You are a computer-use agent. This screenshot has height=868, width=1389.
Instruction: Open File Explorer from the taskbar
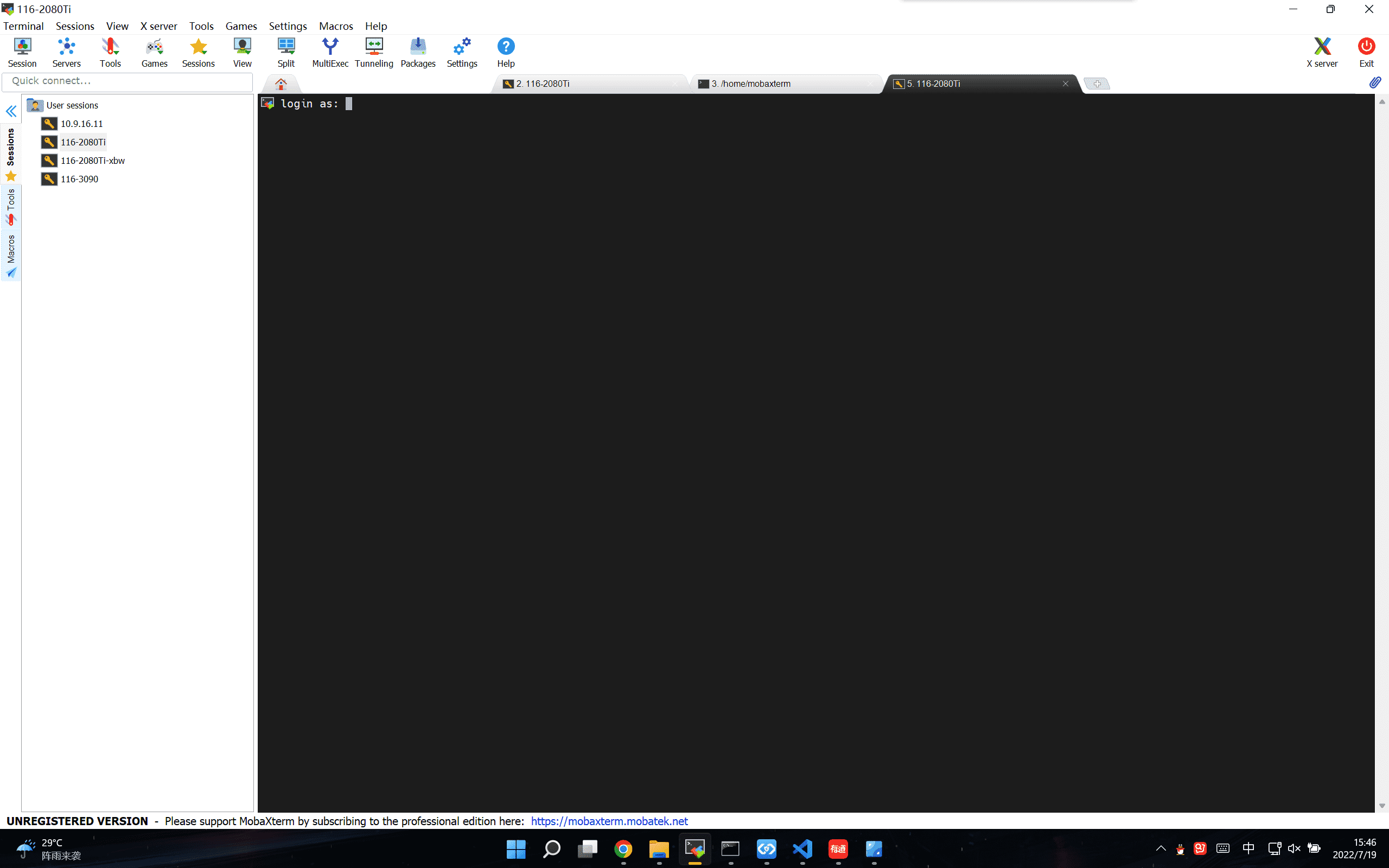(x=659, y=848)
